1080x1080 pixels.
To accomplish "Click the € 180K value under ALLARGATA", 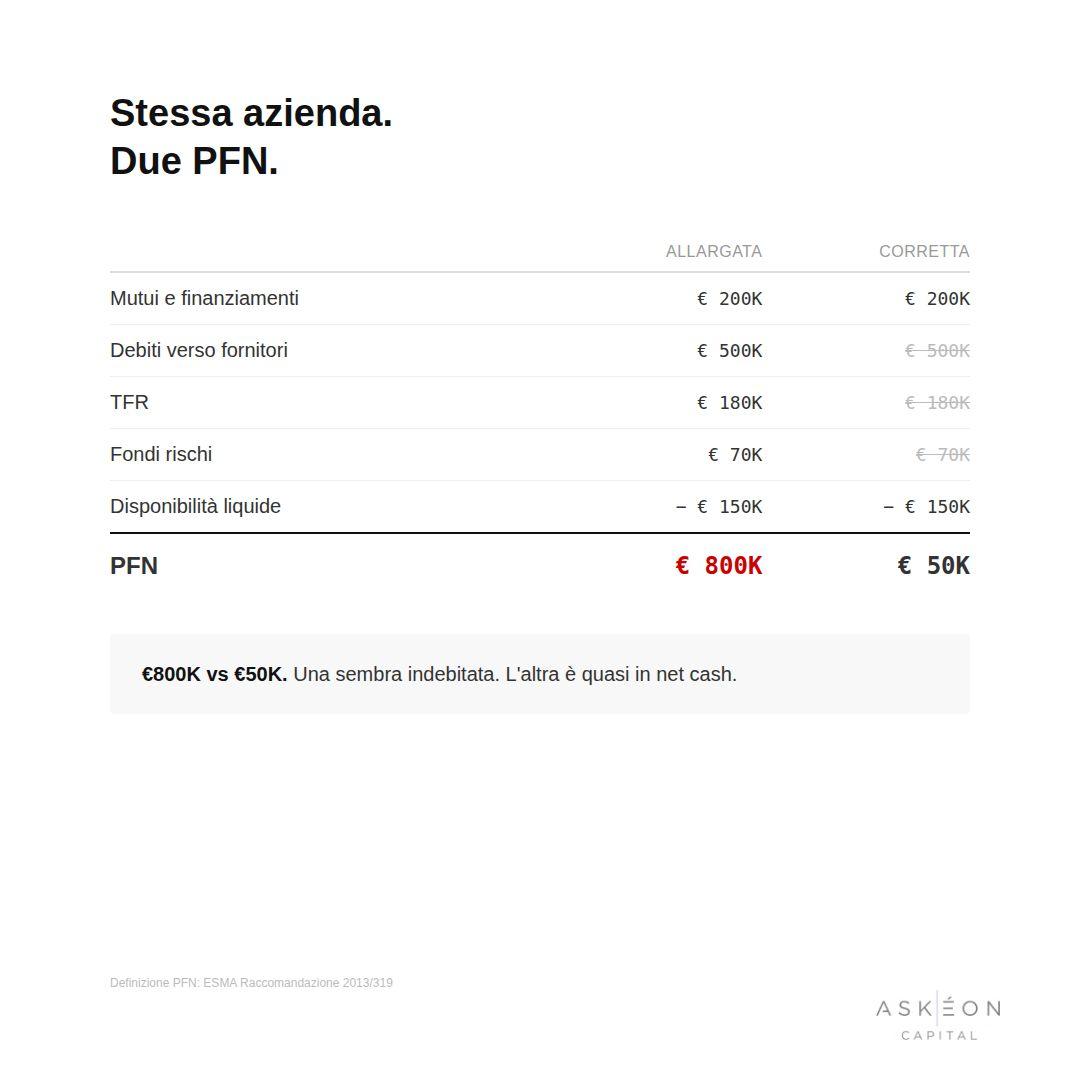I will (x=729, y=403).
